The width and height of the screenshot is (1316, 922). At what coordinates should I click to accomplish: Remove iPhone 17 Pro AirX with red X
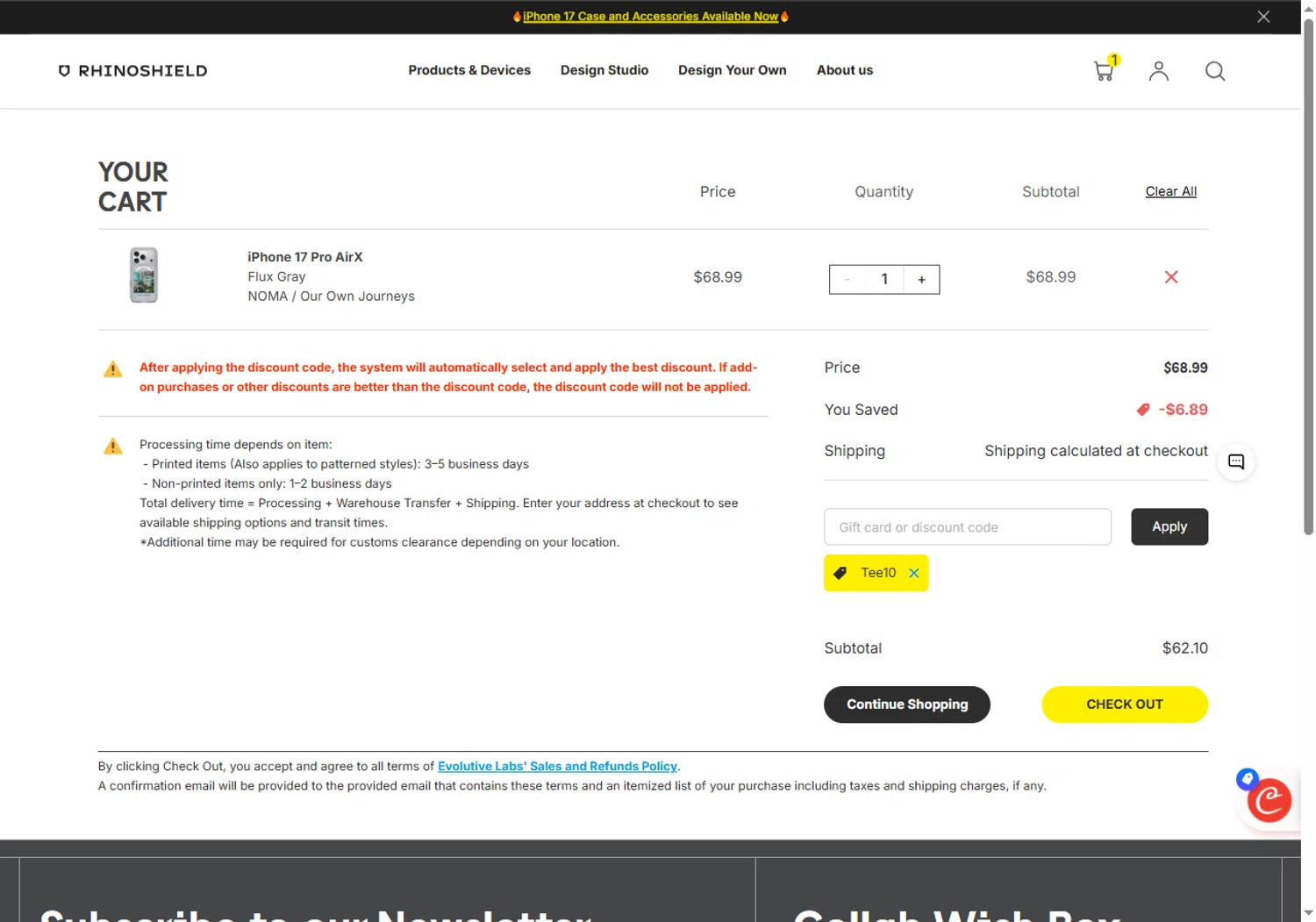tap(1170, 277)
